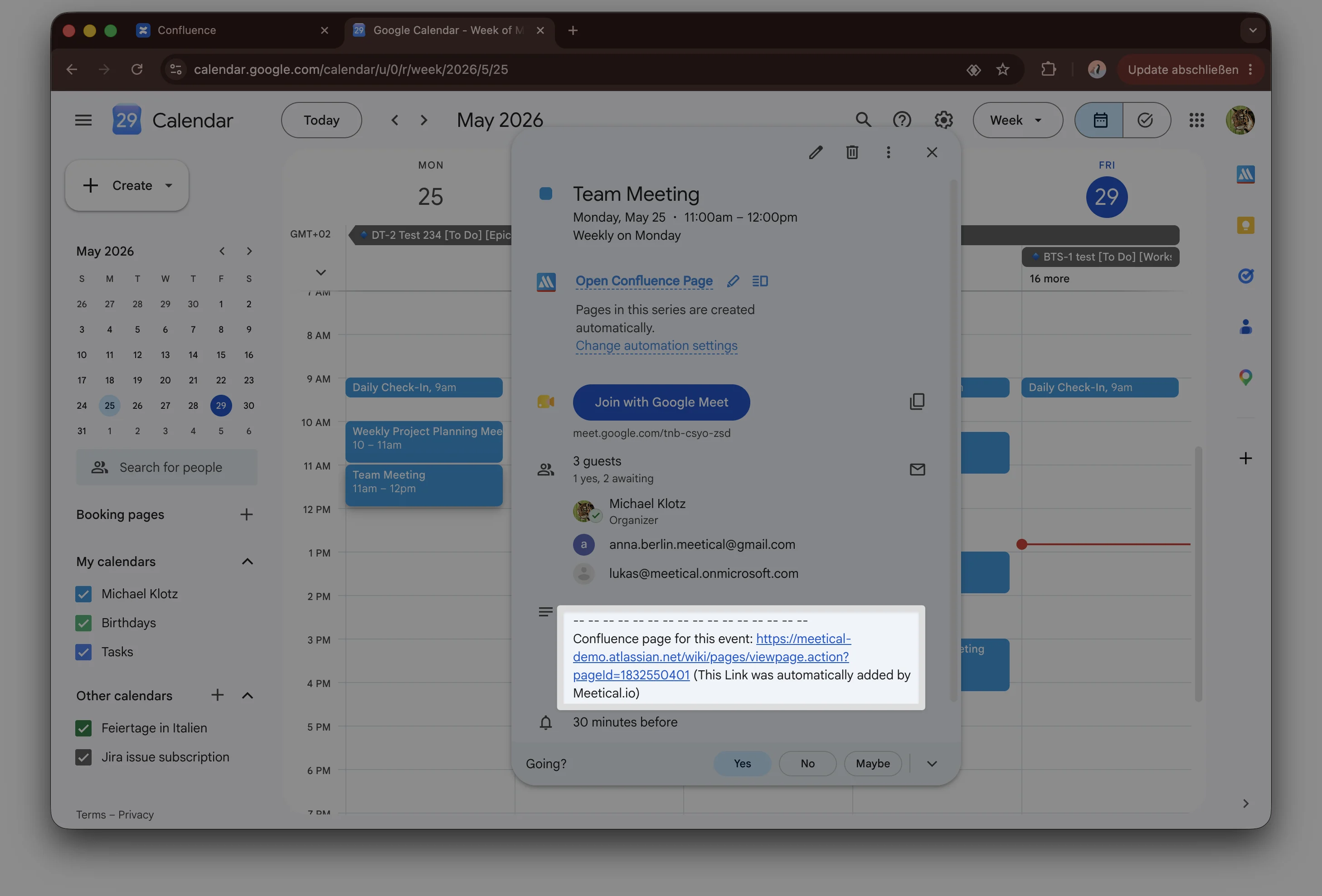Show previous month in mini calendar
1322x896 pixels.
click(x=222, y=251)
